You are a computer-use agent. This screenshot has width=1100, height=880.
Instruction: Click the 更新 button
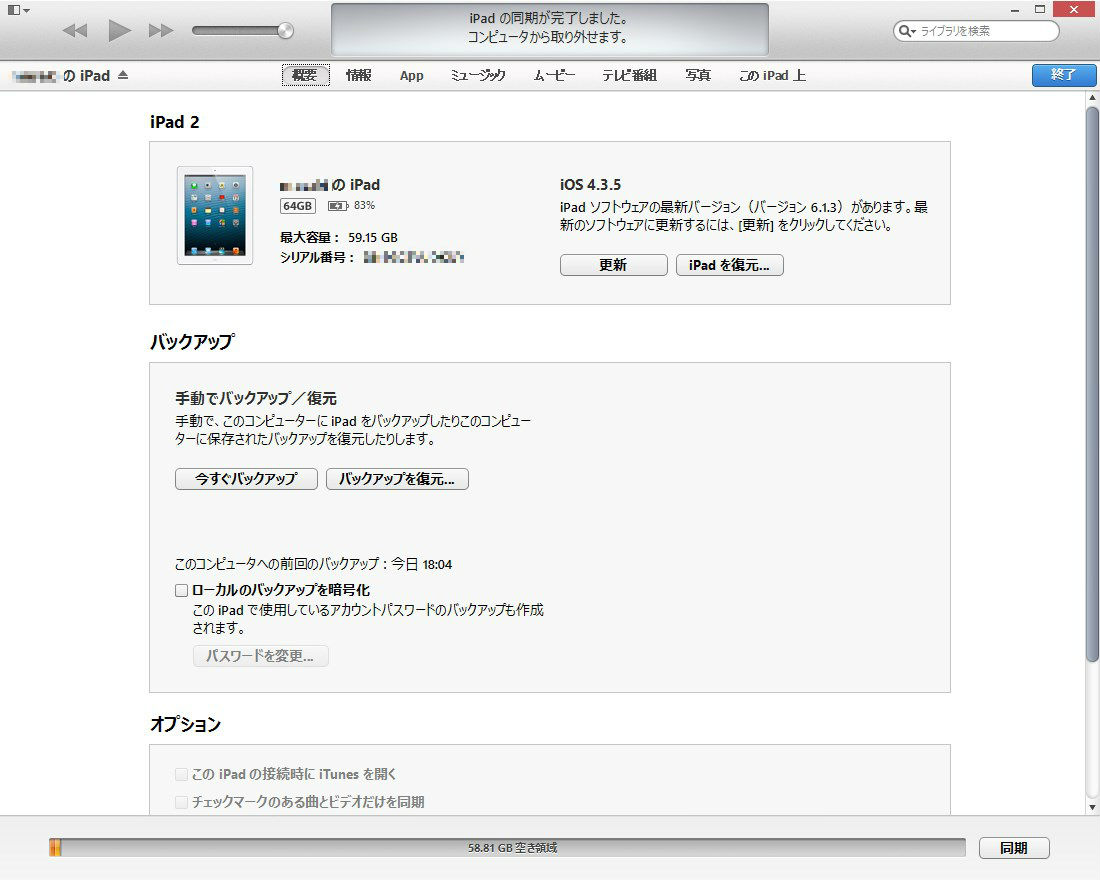pyautogui.click(x=613, y=265)
